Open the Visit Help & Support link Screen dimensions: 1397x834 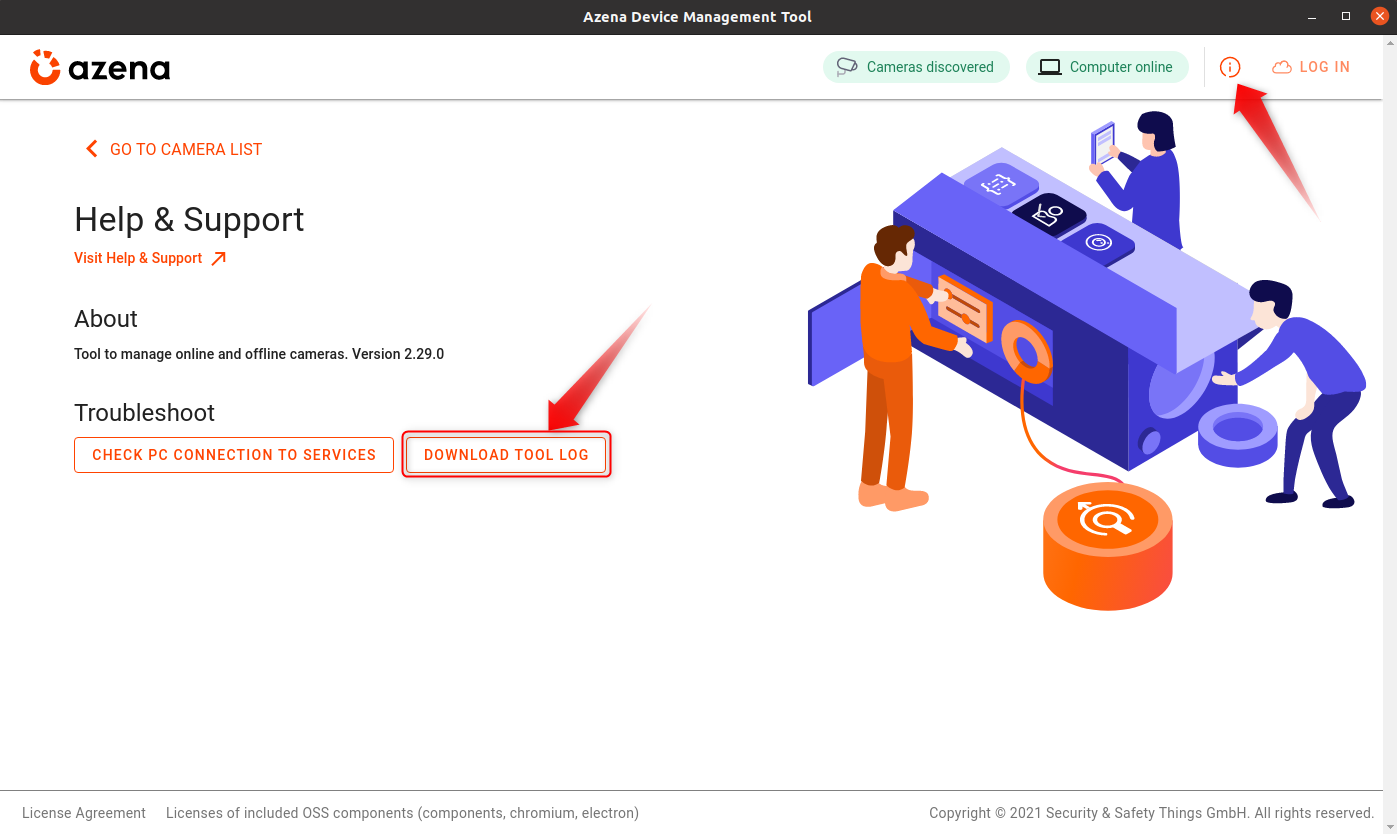coord(138,258)
